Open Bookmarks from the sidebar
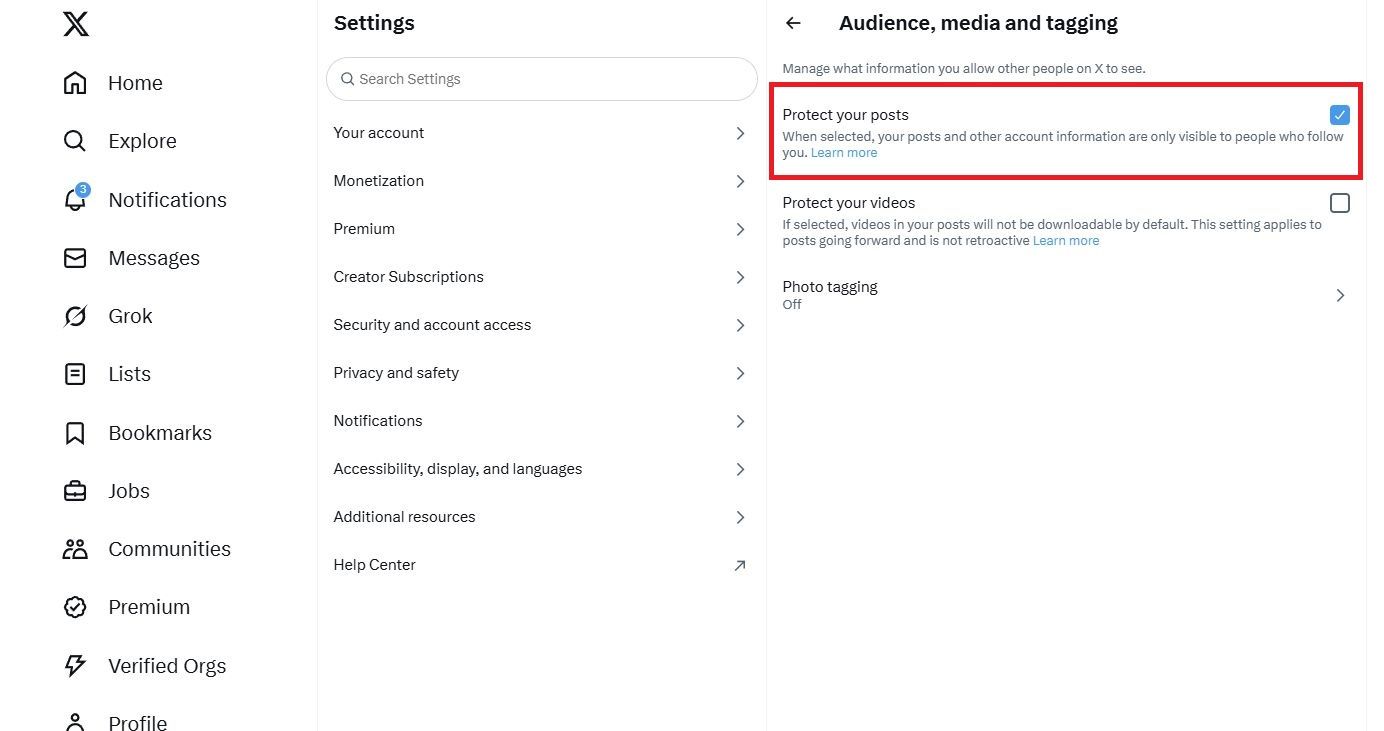 click(160, 433)
